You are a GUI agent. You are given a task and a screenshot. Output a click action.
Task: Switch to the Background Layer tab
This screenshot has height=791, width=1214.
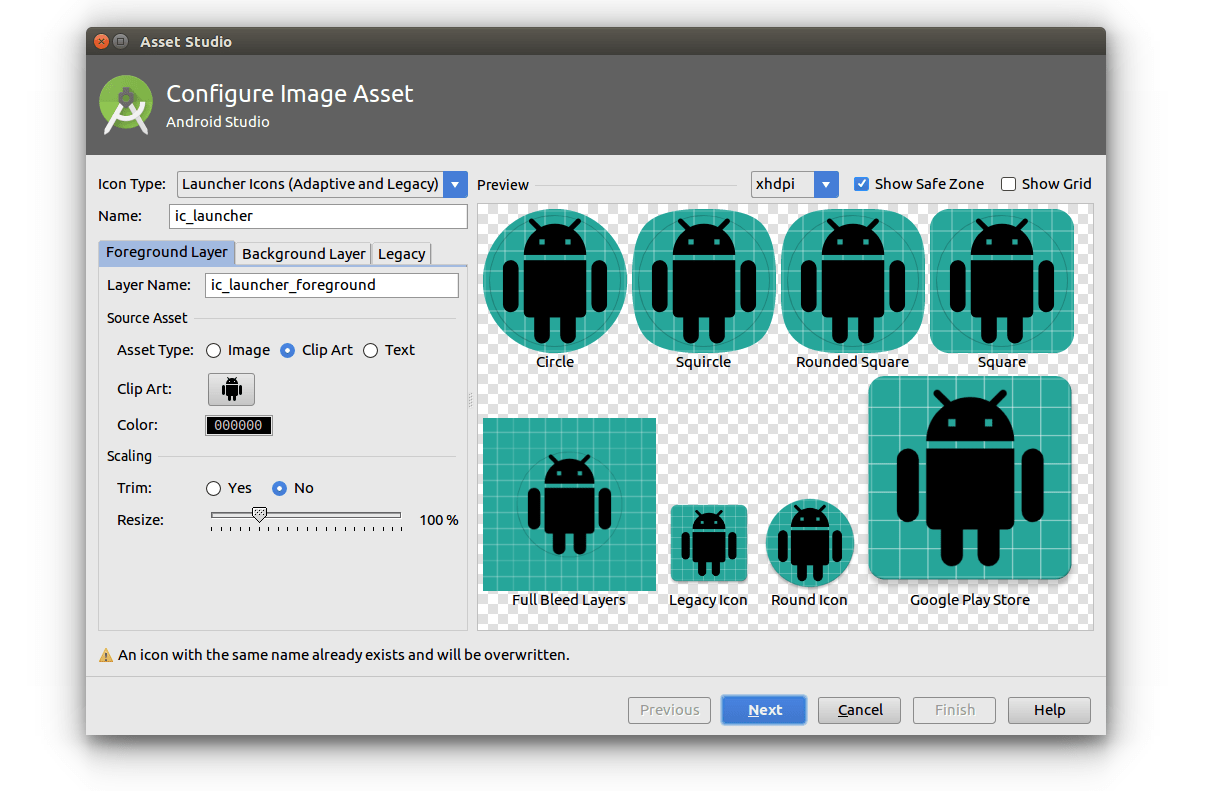pos(303,254)
